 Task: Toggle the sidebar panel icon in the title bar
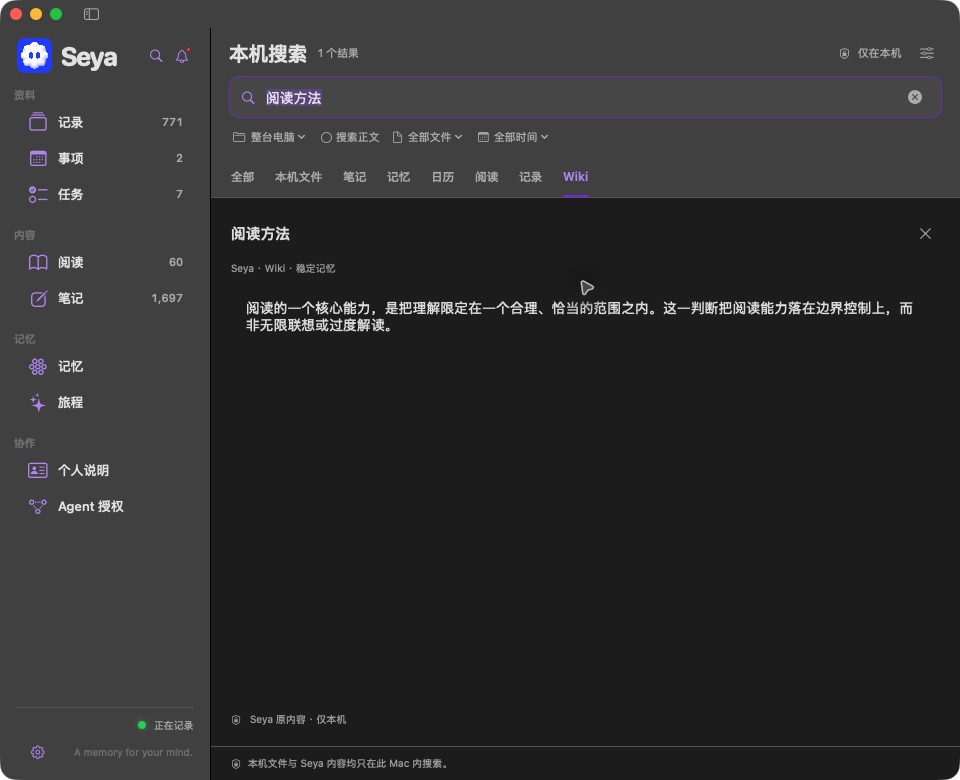(91, 14)
